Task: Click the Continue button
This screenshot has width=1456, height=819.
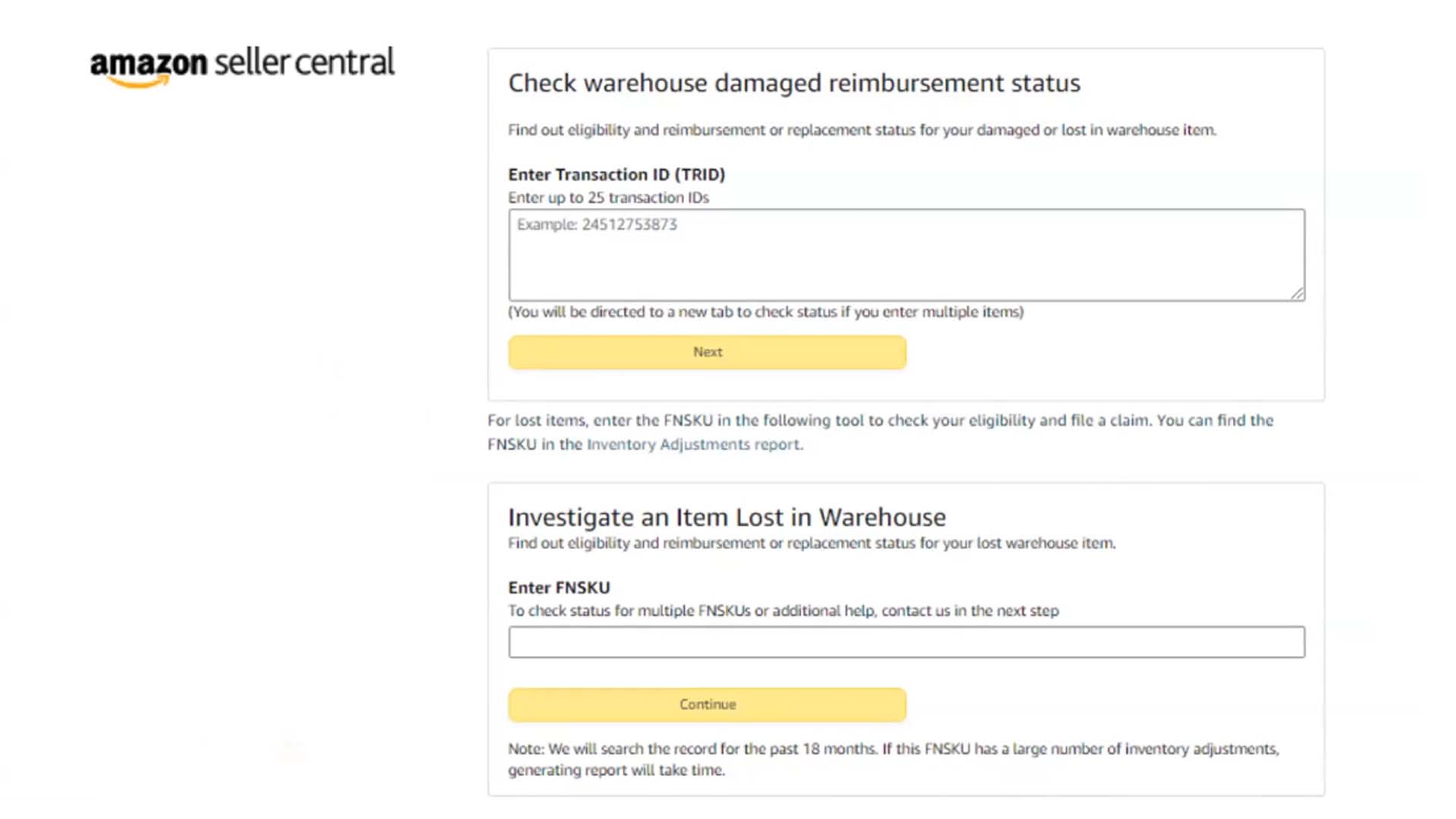Action: tap(706, 704)
